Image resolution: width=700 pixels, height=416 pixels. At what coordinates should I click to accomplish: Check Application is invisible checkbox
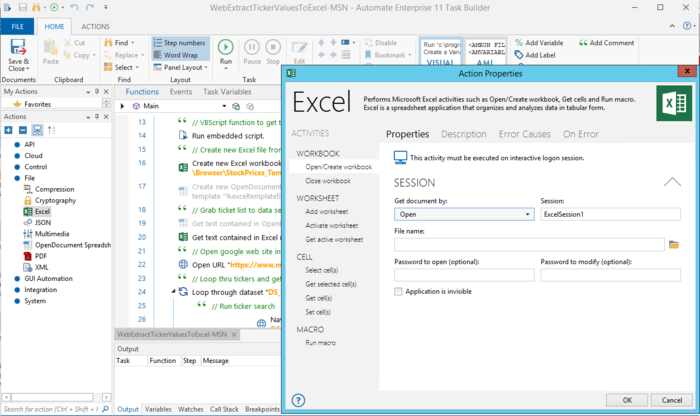pos(398,291)
